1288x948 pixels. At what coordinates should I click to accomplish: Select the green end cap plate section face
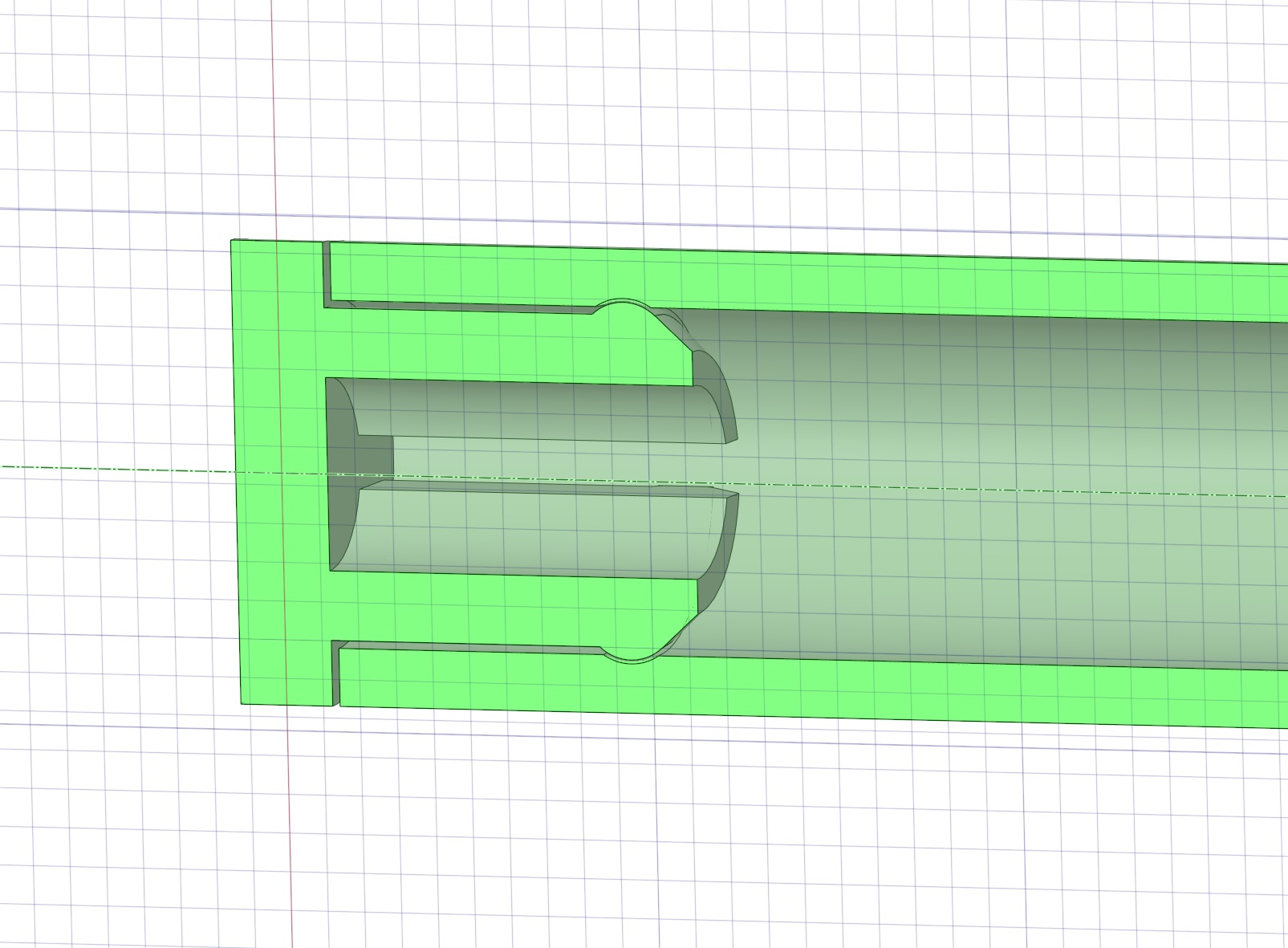click(281, 474)
